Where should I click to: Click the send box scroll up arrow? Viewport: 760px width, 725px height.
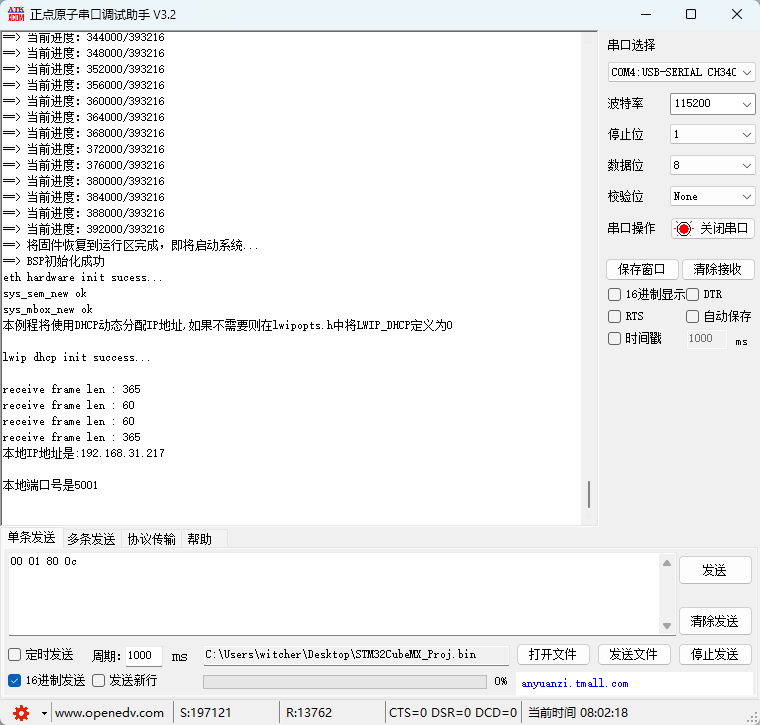pyautogui.click(x=667, y=563)
